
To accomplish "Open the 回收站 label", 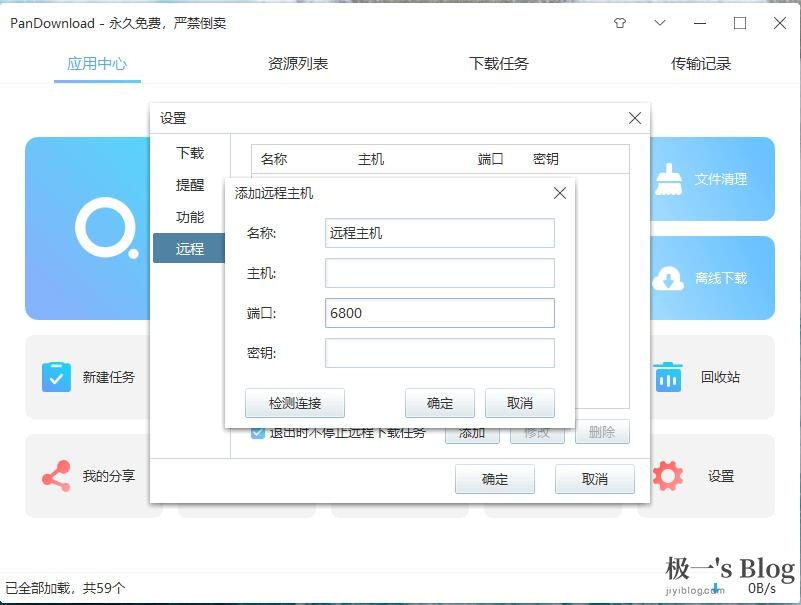I will pos(720,377).
